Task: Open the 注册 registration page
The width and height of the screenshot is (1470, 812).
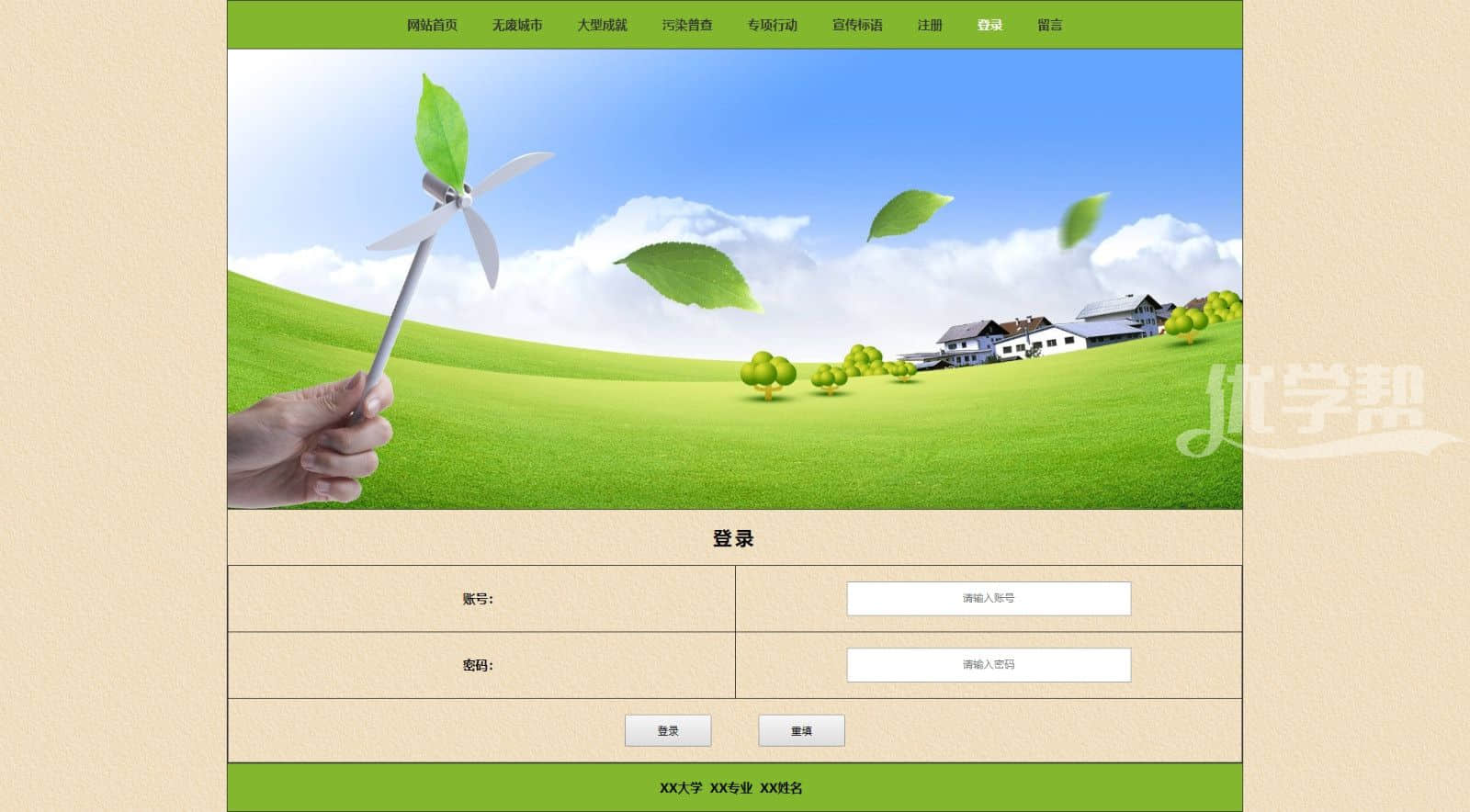Action: (x=930, y=25)
